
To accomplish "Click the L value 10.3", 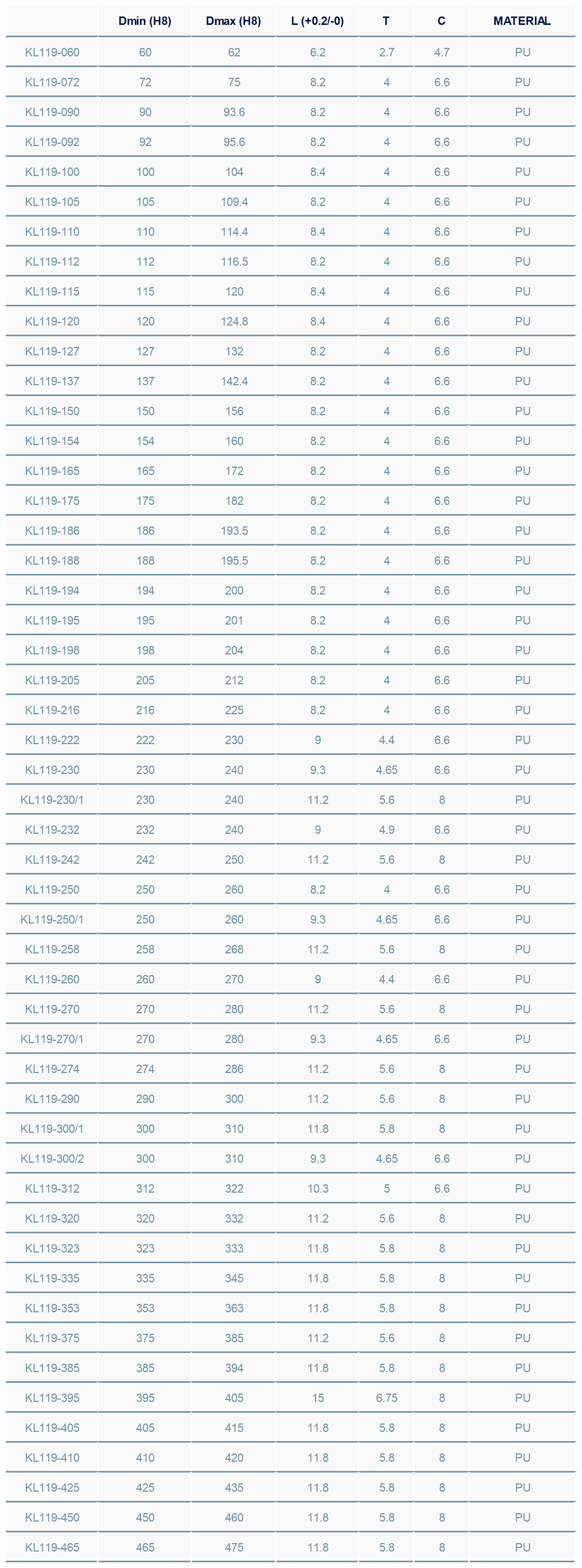I will (x=318, y=1188).
